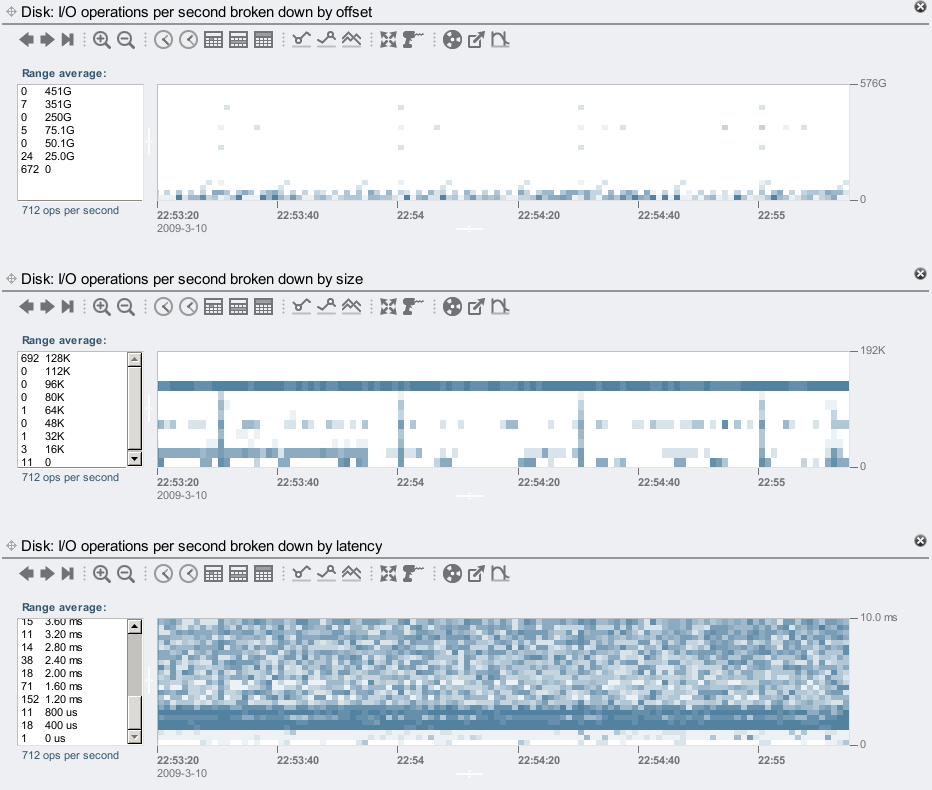The height and width of the screenshot is (790, 932).
Task: Jump to latest time in size panel
Action: click(67, 307)
